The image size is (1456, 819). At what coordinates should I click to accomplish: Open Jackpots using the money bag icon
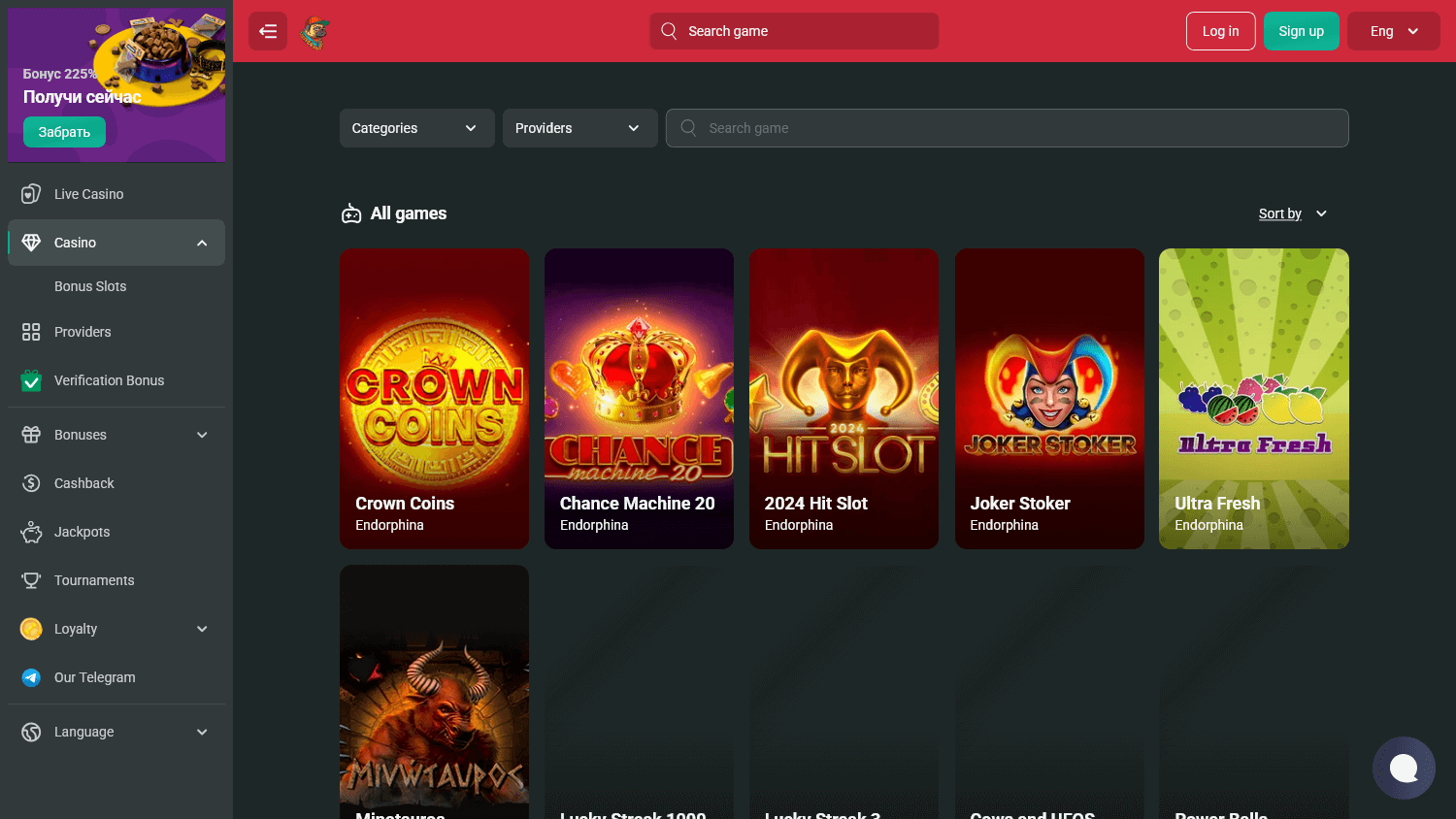[x=30, y=531]
